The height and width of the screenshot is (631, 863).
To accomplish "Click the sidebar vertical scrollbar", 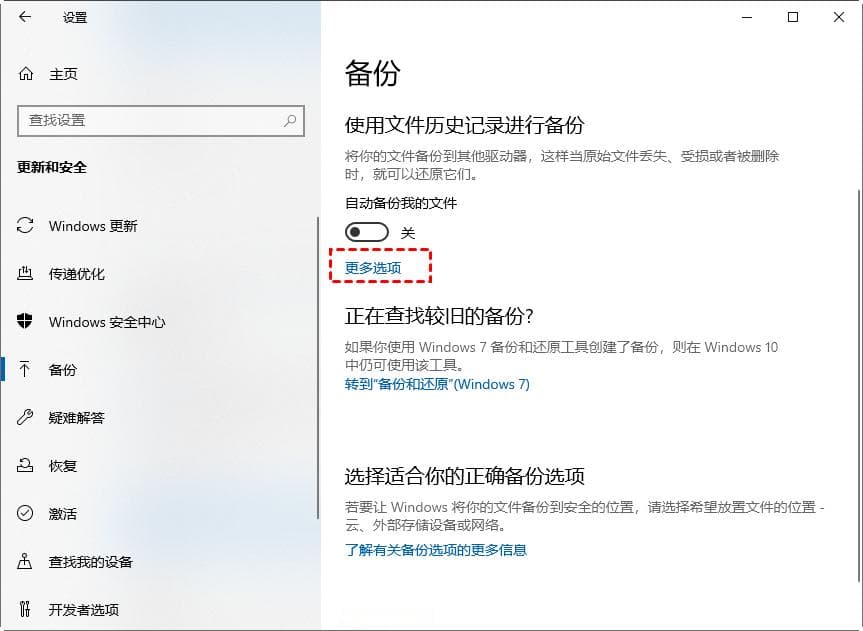I will pyautogui.click(x=318, y=368).
